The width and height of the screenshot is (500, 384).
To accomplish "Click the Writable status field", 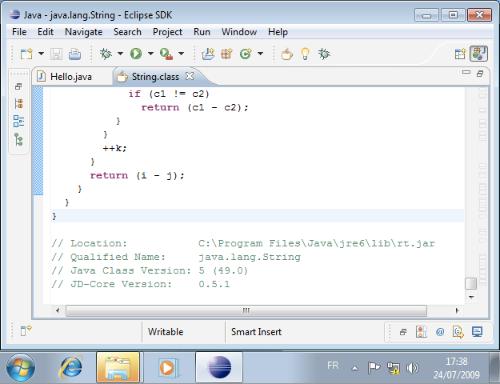I will tap(166, 332).
